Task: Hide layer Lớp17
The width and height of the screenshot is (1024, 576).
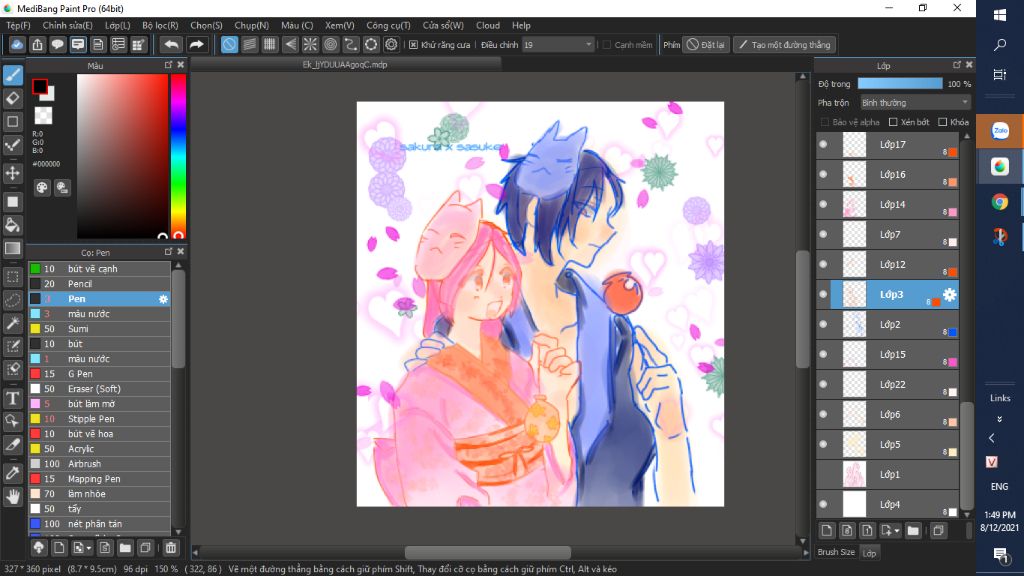Action: pyautogui.click(x=823, y=144)
